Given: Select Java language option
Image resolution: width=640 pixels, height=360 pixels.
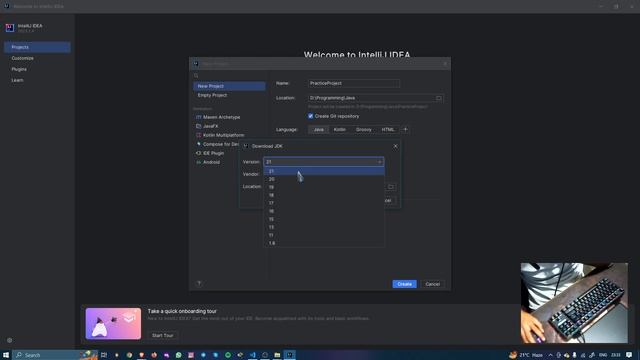Looking at the screenshot, I should pyautogui.click(x=318, y=130).
